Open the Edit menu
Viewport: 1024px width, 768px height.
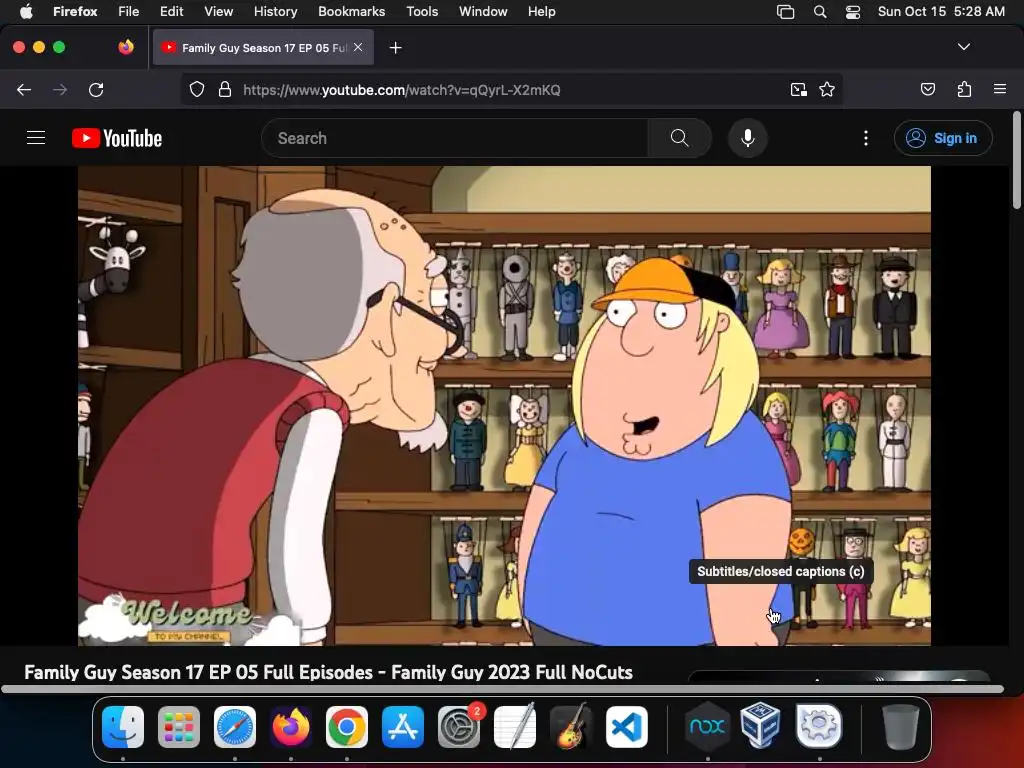(x=171, y=11)
